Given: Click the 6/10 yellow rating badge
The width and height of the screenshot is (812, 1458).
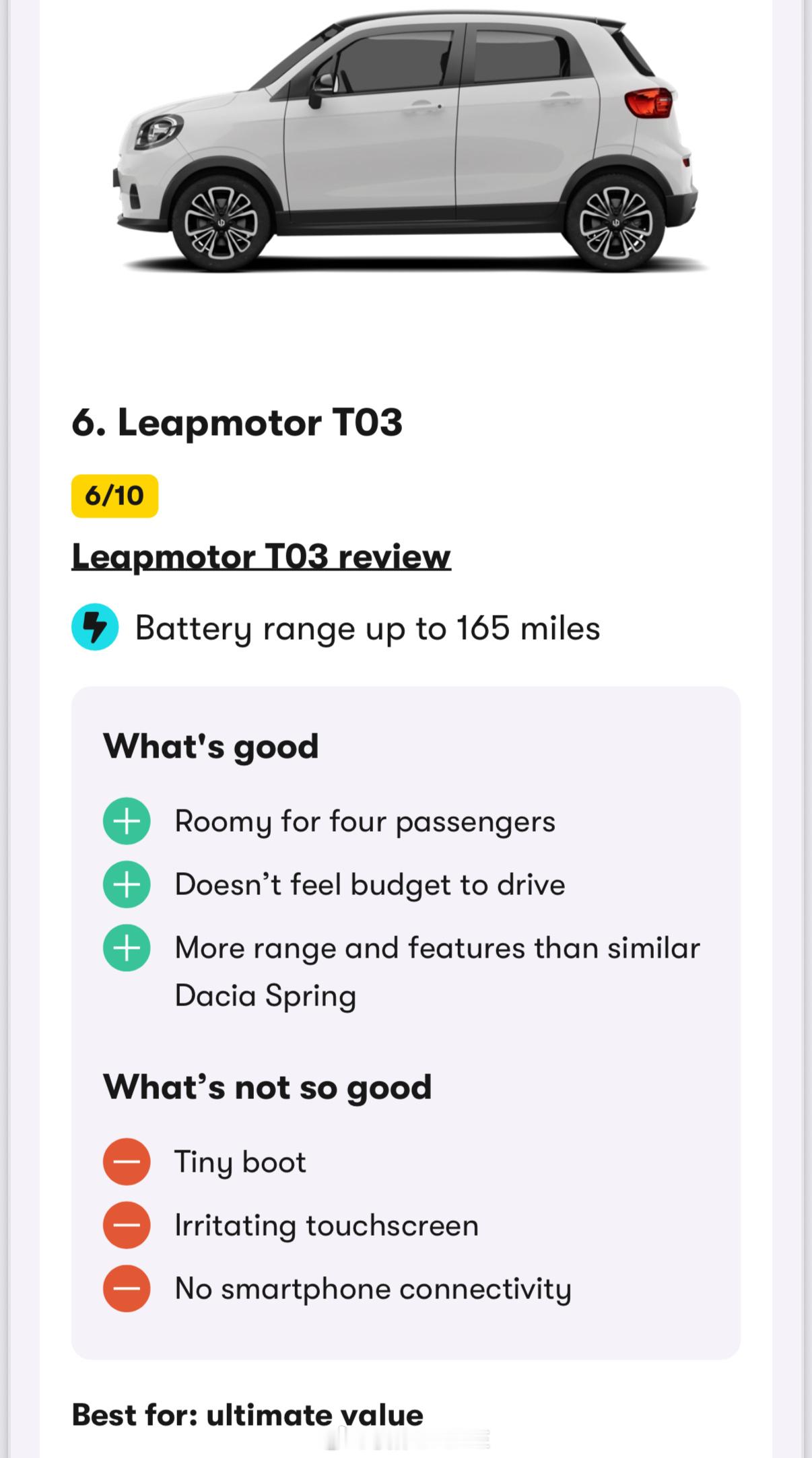Looking at the screenshot, I should click(x=114, y=496).
